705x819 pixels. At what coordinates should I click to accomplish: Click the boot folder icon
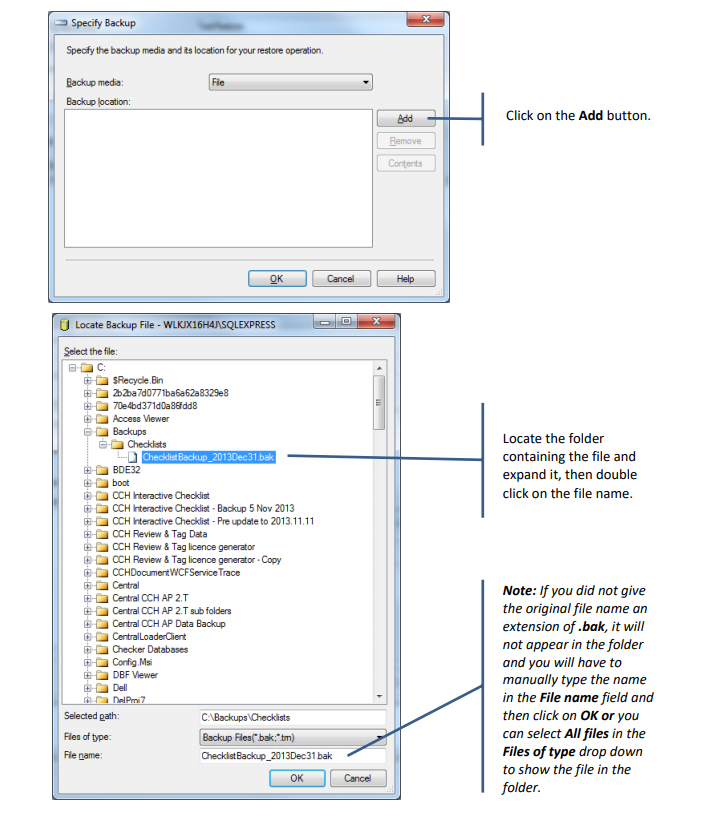pyautogui.click(x=102, y=483)
